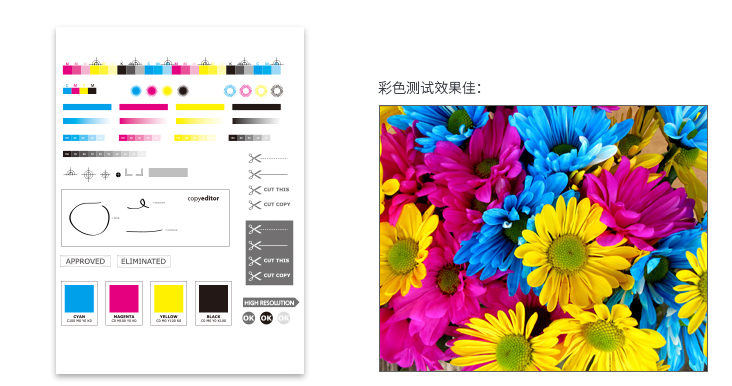Click the black-to-white gradient bar
This screenshot has height=386, width=732.
pyautogui.click(x=256, y=121)
